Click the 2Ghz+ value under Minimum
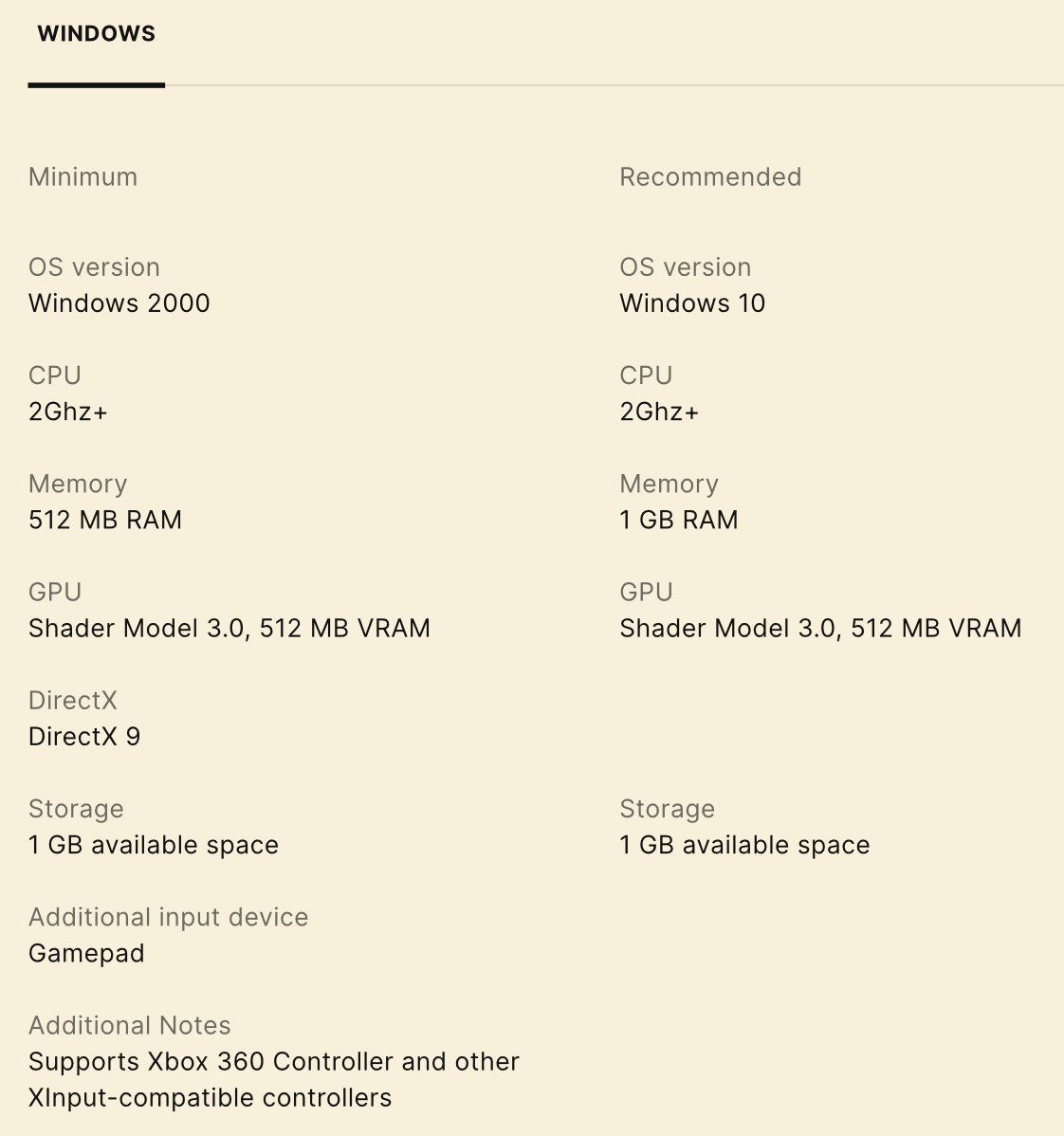 pyautogui.click(x=68, y=412)
